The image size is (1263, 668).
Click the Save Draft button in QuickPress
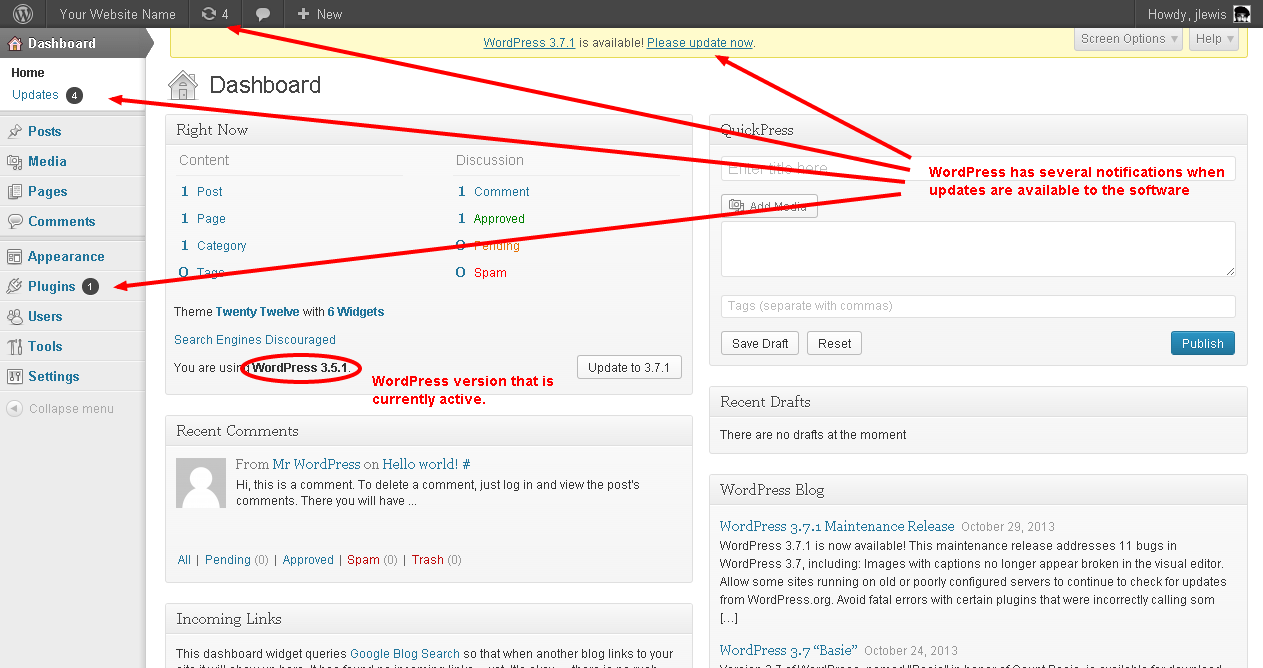tap(760, 343)
